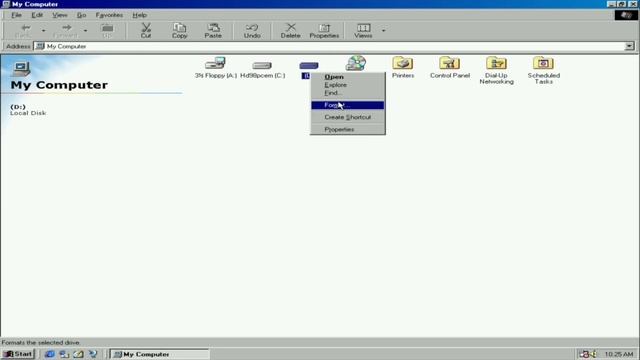Expand the Forward button history dropdown

pos(85,30)
